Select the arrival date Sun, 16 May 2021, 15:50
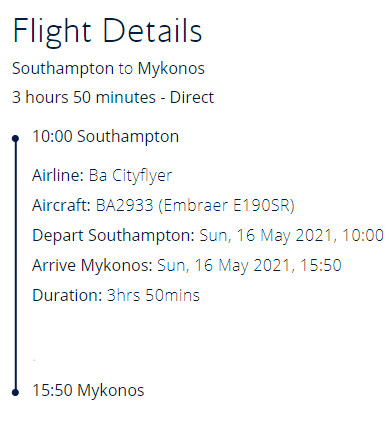This screenshot has height=421, width=389. click(x=249, y=266)
